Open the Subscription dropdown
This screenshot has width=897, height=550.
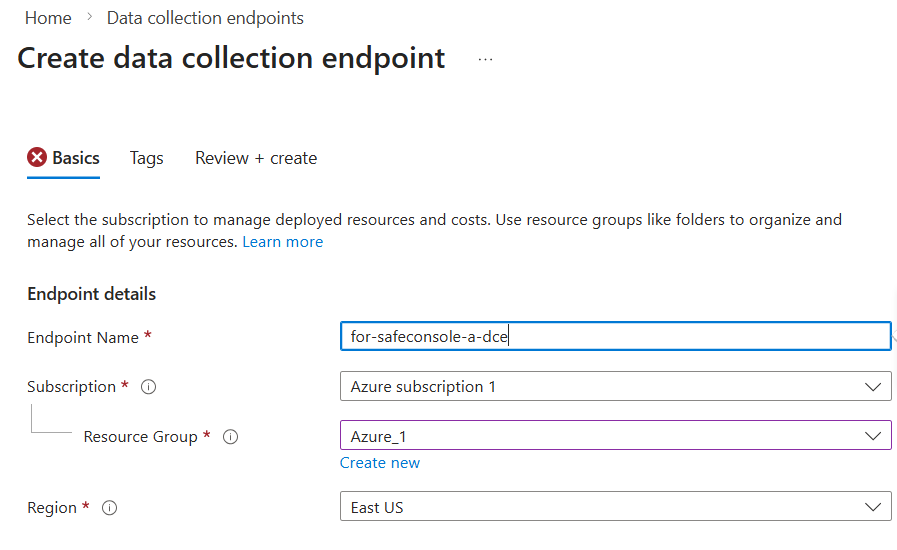coord(616,386)
